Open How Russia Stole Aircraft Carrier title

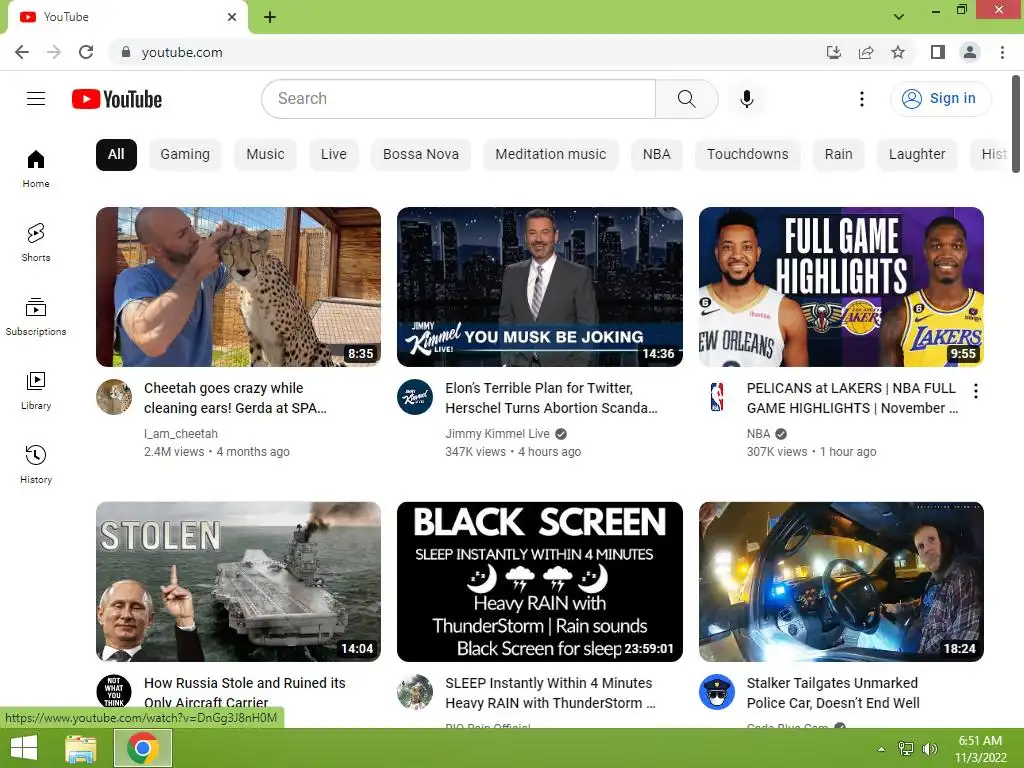[245, 692]
